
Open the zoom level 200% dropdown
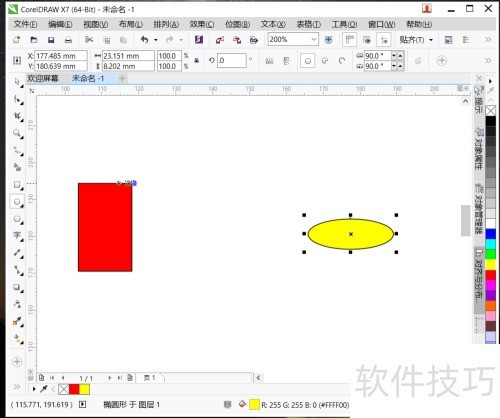314,40
